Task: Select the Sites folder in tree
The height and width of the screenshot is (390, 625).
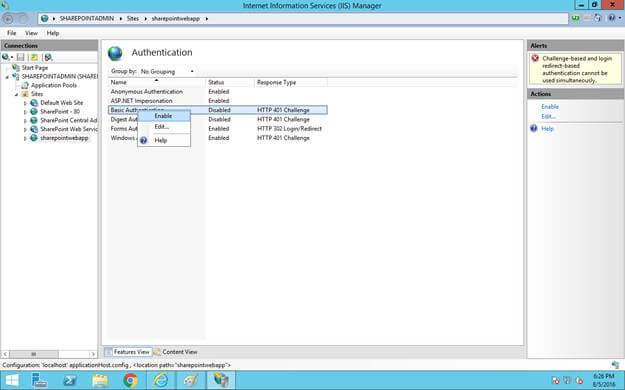Action: pyautogui.click(x=37, y=94)
